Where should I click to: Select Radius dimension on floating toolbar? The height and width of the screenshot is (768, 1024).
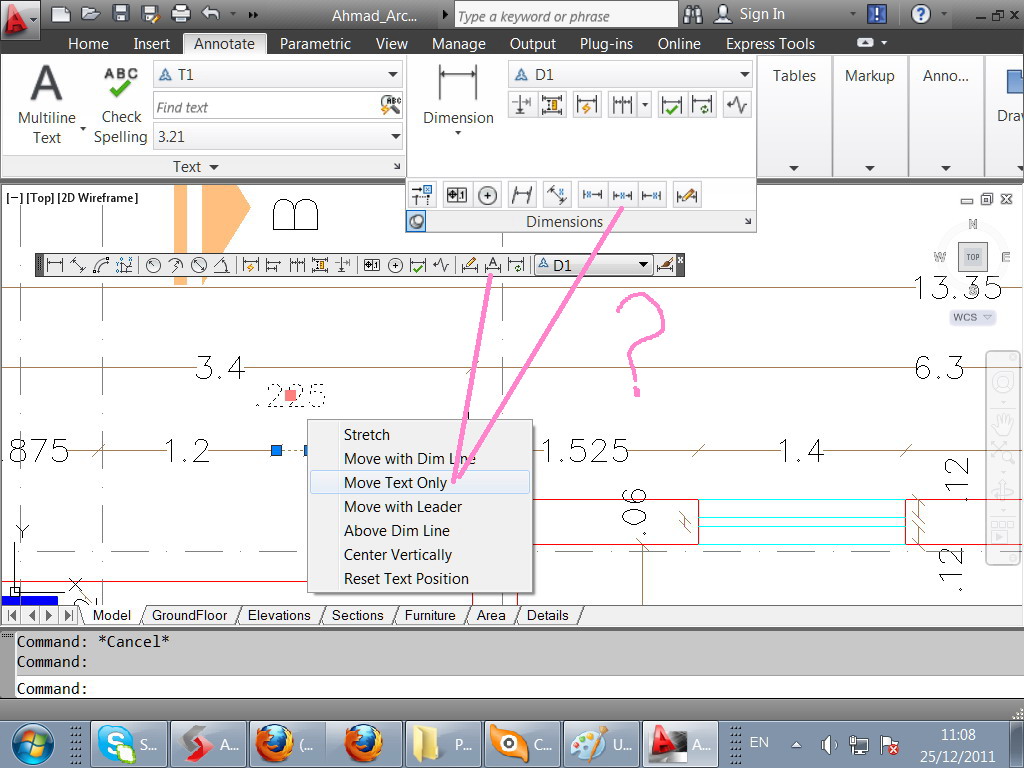pos(153,265)
